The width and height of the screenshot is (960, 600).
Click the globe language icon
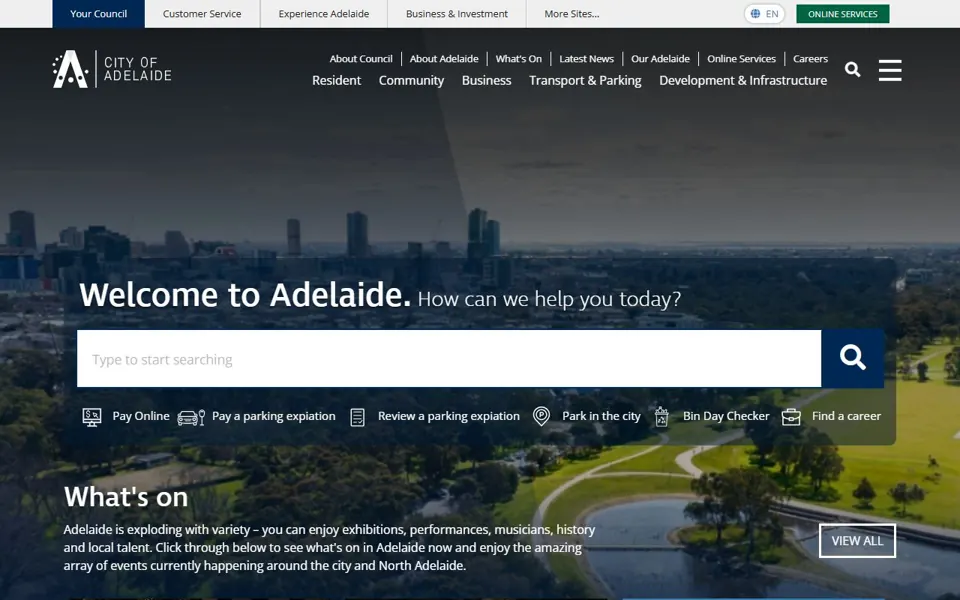tap(756, 13)
